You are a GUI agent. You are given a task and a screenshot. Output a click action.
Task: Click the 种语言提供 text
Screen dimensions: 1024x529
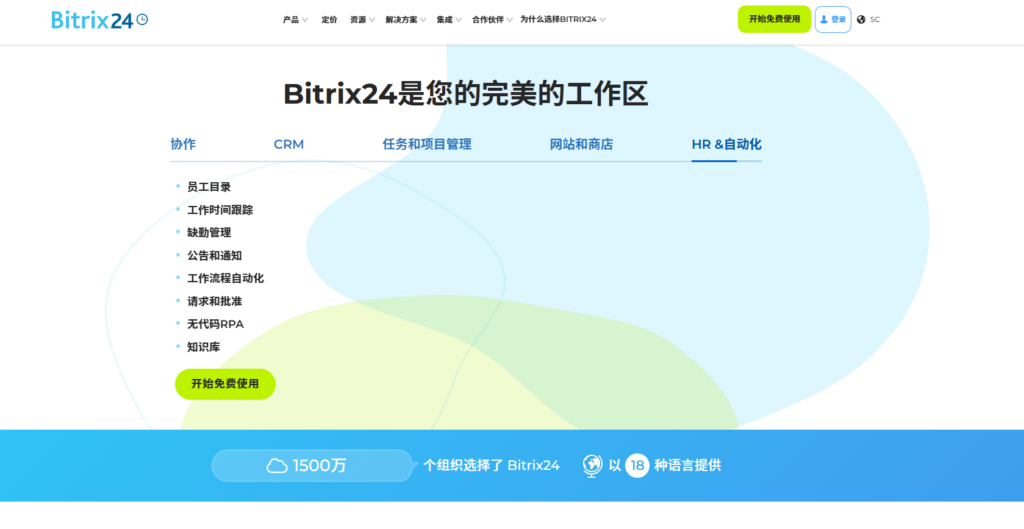(x=688, y=466)
